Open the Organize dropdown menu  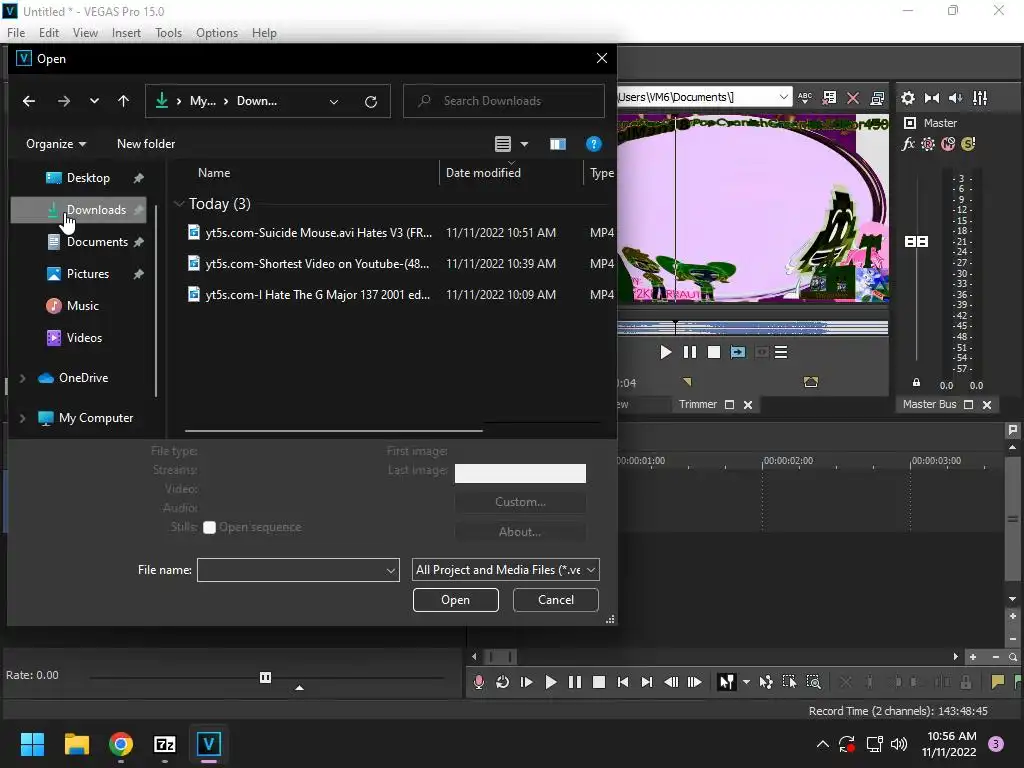click(56, 144)
